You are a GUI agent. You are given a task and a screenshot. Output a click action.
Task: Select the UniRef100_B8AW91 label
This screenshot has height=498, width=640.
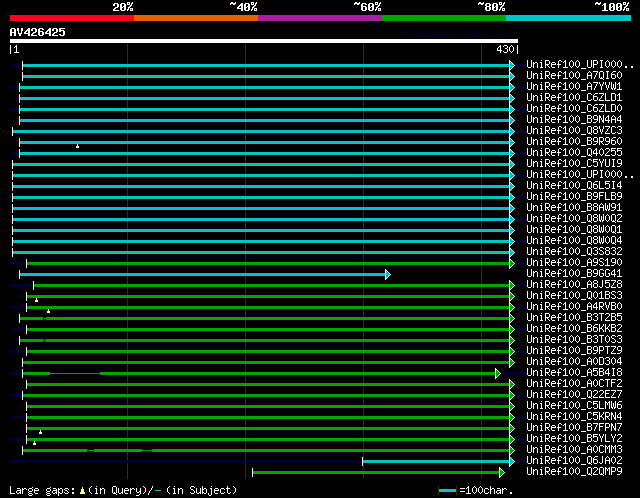point(574,208)
